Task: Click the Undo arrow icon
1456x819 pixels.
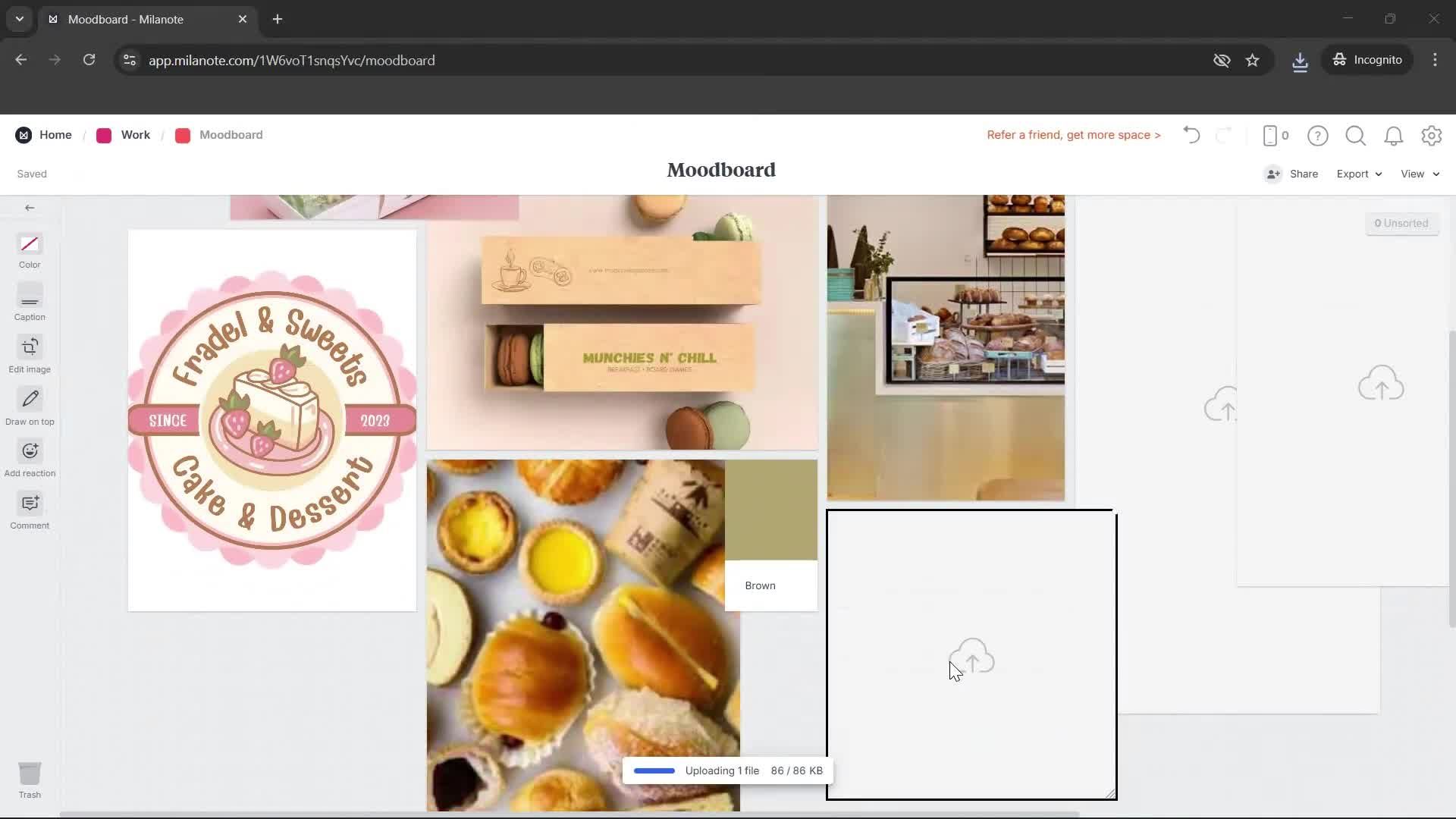Action: [1191, 135]
